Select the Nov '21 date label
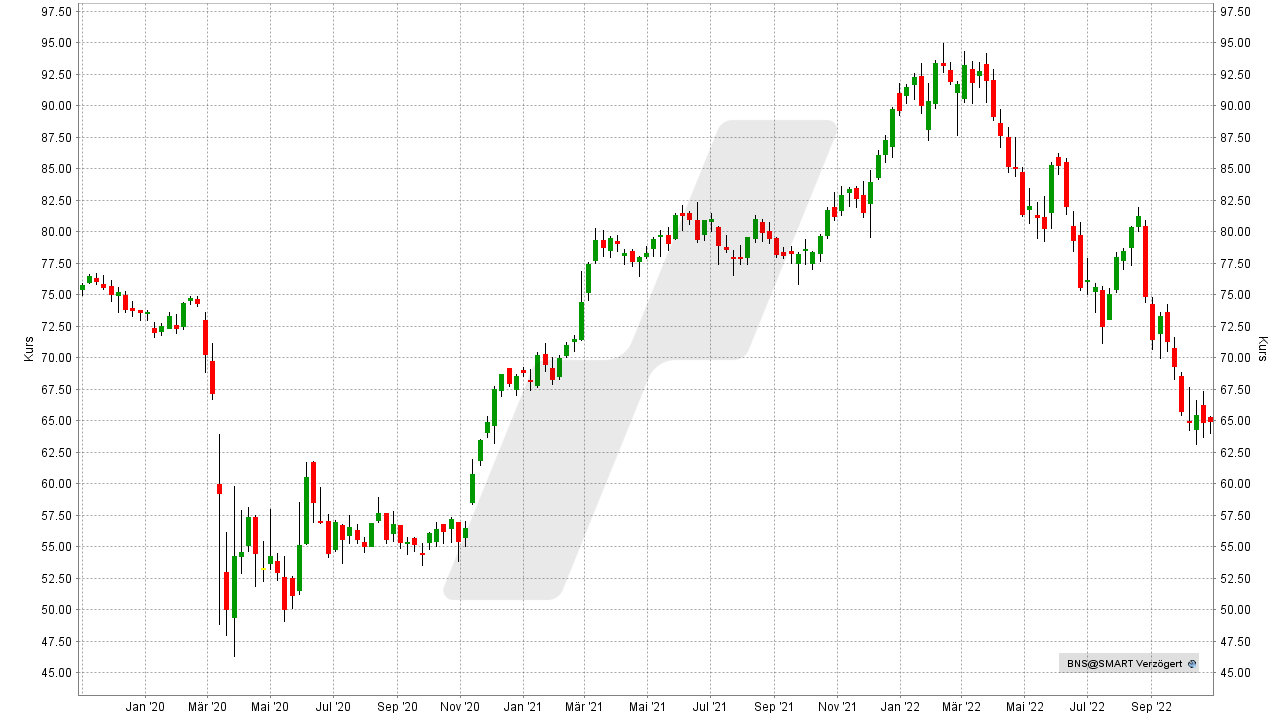Screen dimensions: 1280x720 [x=837, y=707]
